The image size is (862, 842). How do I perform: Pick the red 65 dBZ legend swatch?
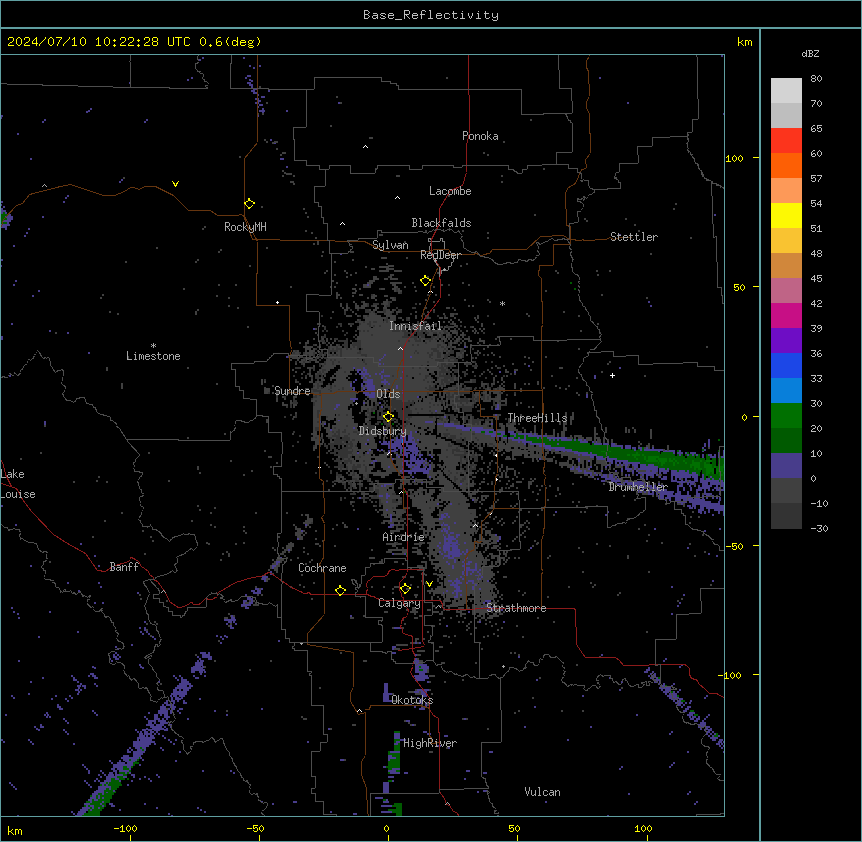tap(786, 141)
